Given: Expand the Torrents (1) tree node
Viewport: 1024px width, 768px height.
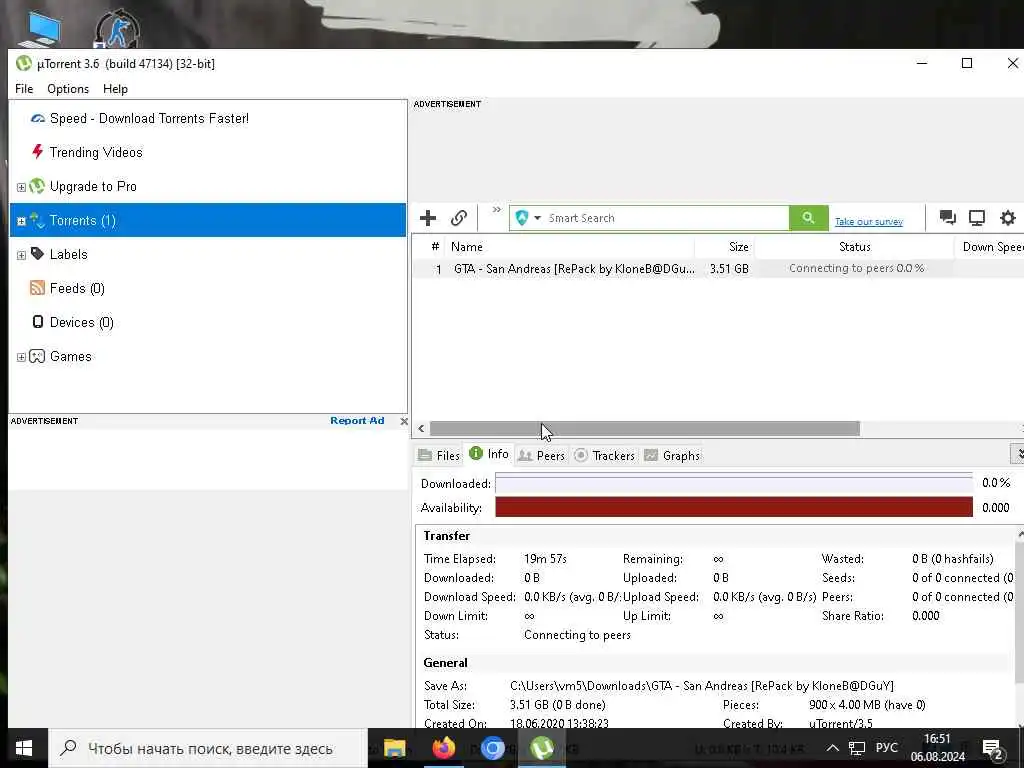Looking at the screenshot, I should click(21, 221).
